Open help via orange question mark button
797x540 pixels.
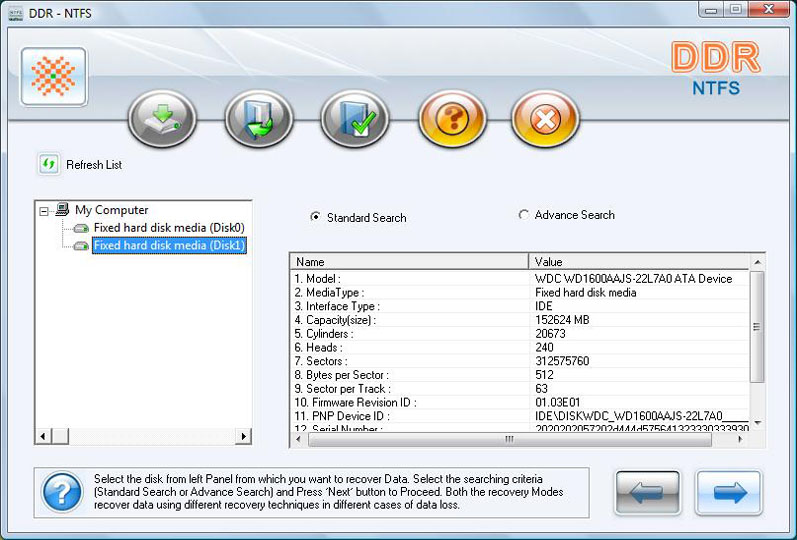[x=452, y=119]
